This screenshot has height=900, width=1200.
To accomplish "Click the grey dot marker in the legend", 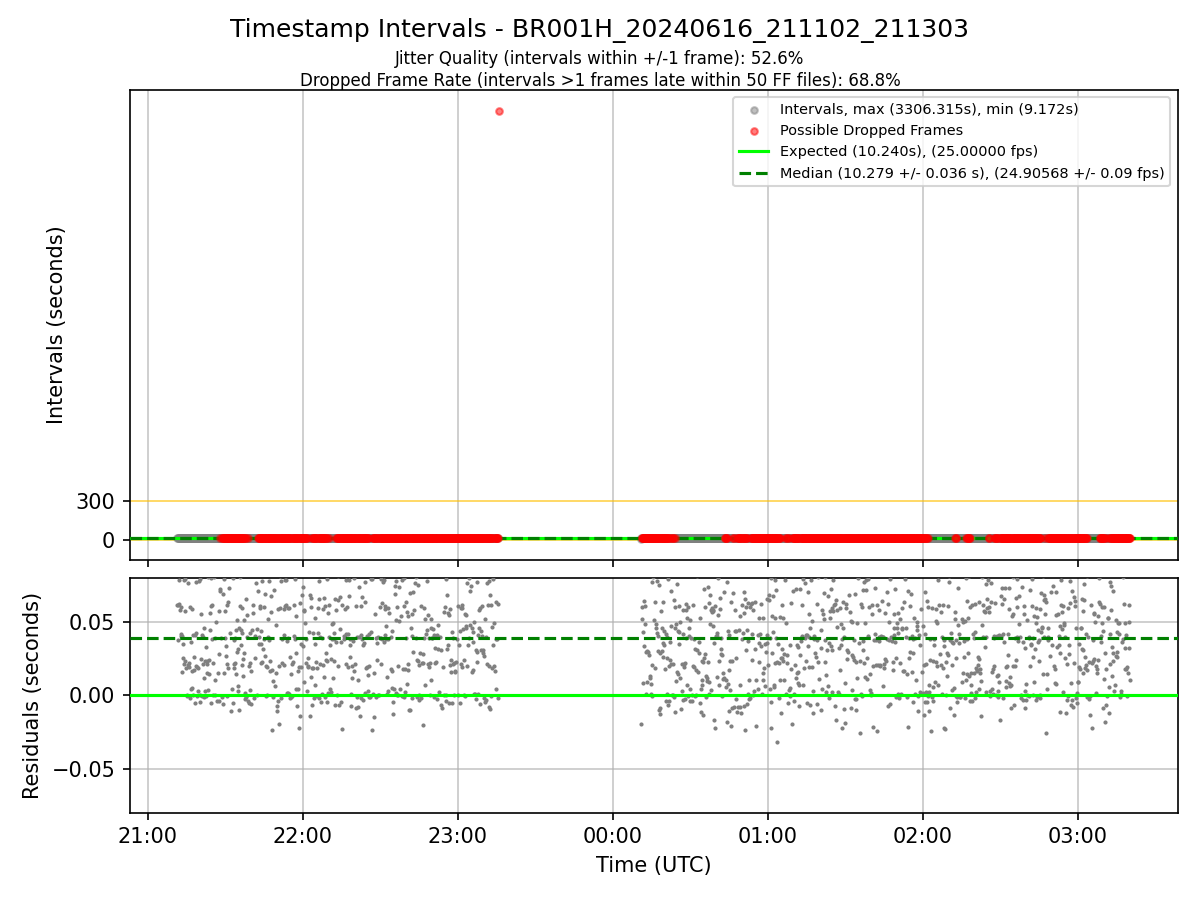I will click(x=754, y=109).
